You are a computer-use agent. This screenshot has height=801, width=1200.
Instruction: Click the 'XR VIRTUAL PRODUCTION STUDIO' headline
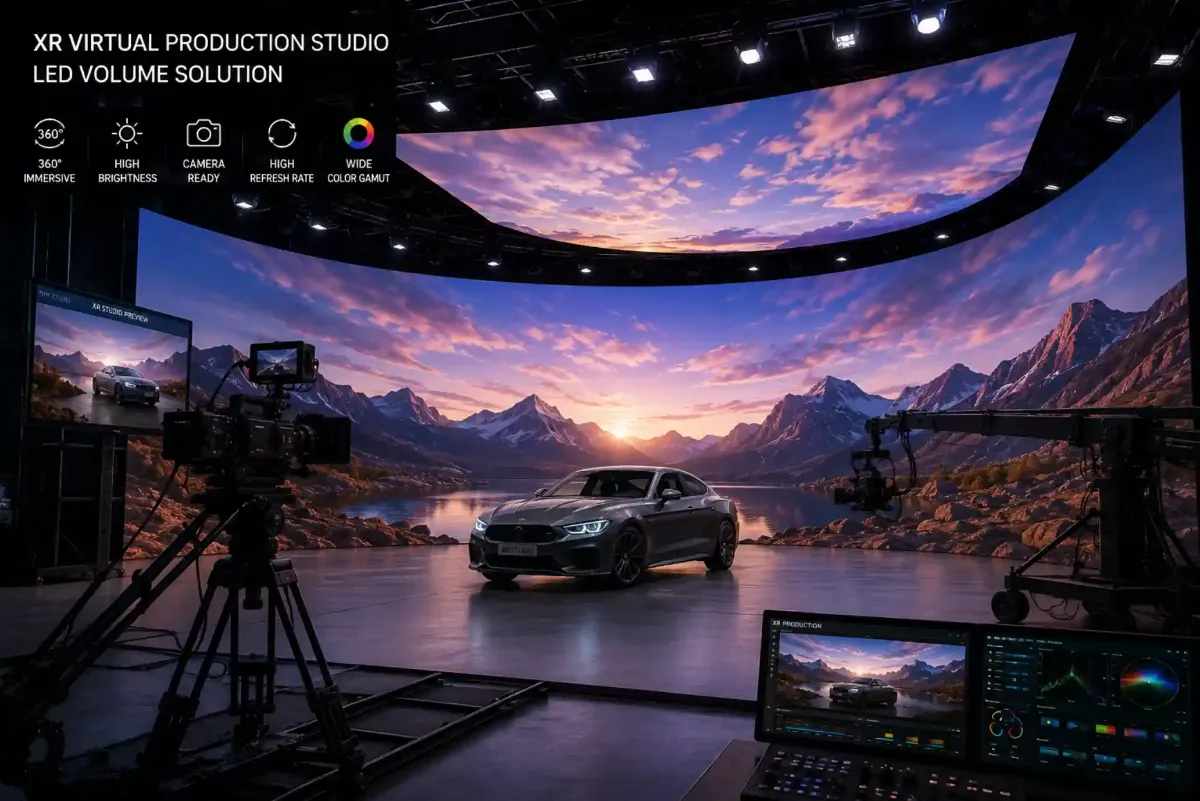click(211, 43)
